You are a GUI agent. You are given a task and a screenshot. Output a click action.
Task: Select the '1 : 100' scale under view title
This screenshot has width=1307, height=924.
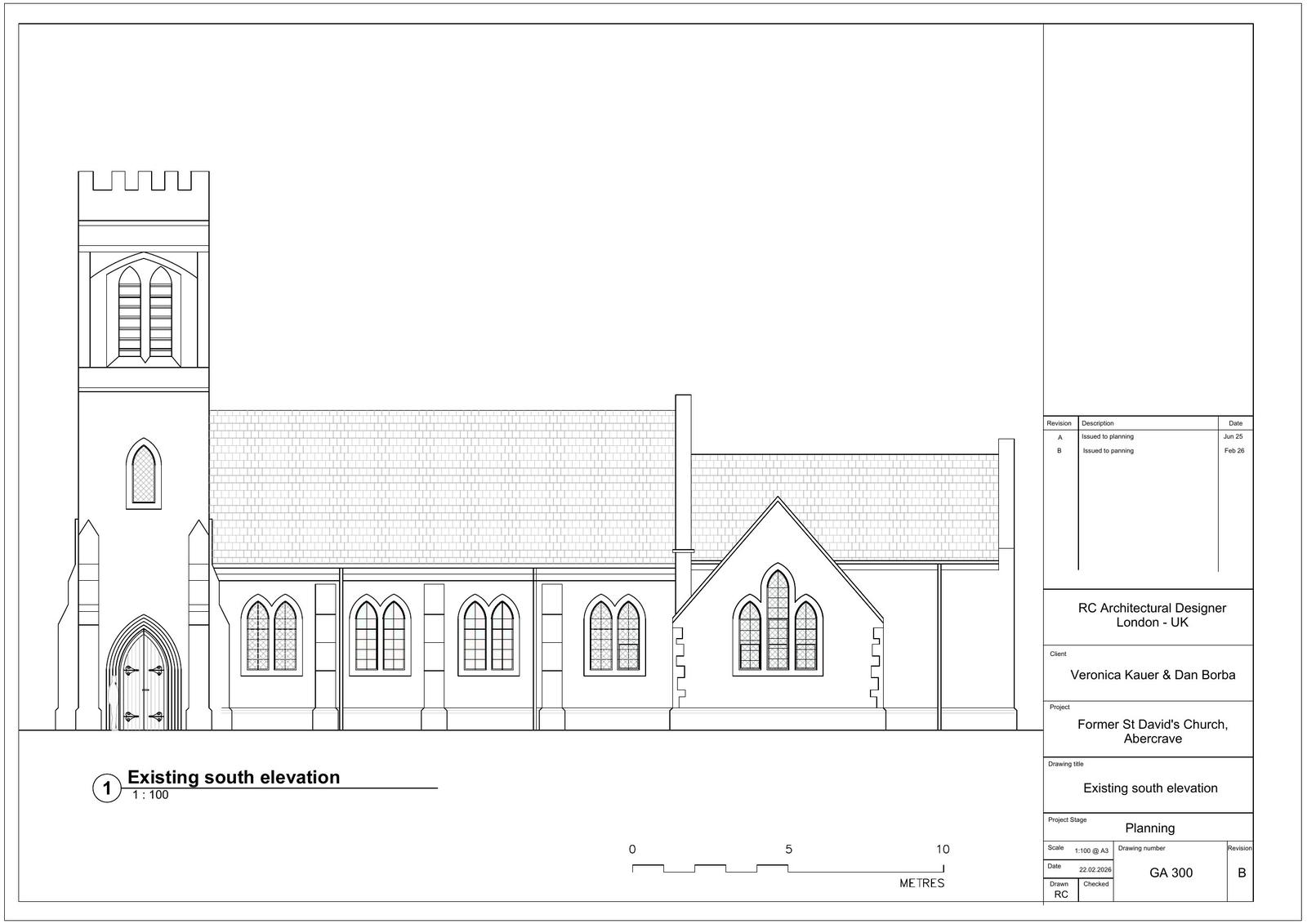point(150,795)
